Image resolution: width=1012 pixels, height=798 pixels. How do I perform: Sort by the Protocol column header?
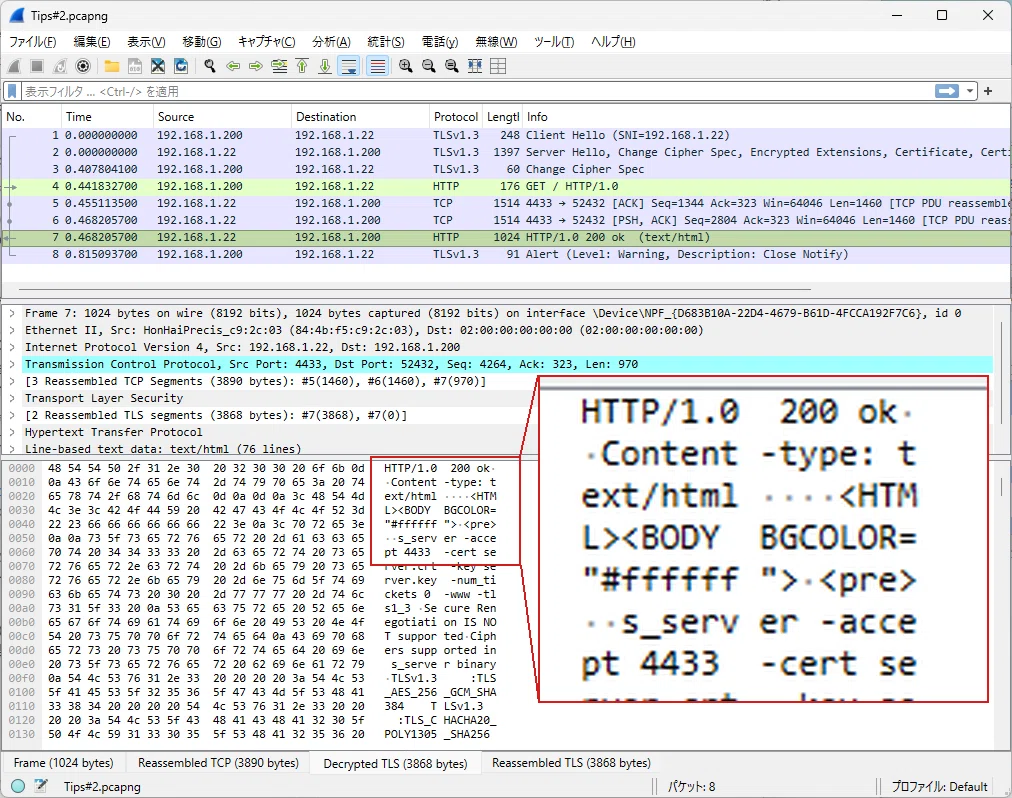(456, 117)
